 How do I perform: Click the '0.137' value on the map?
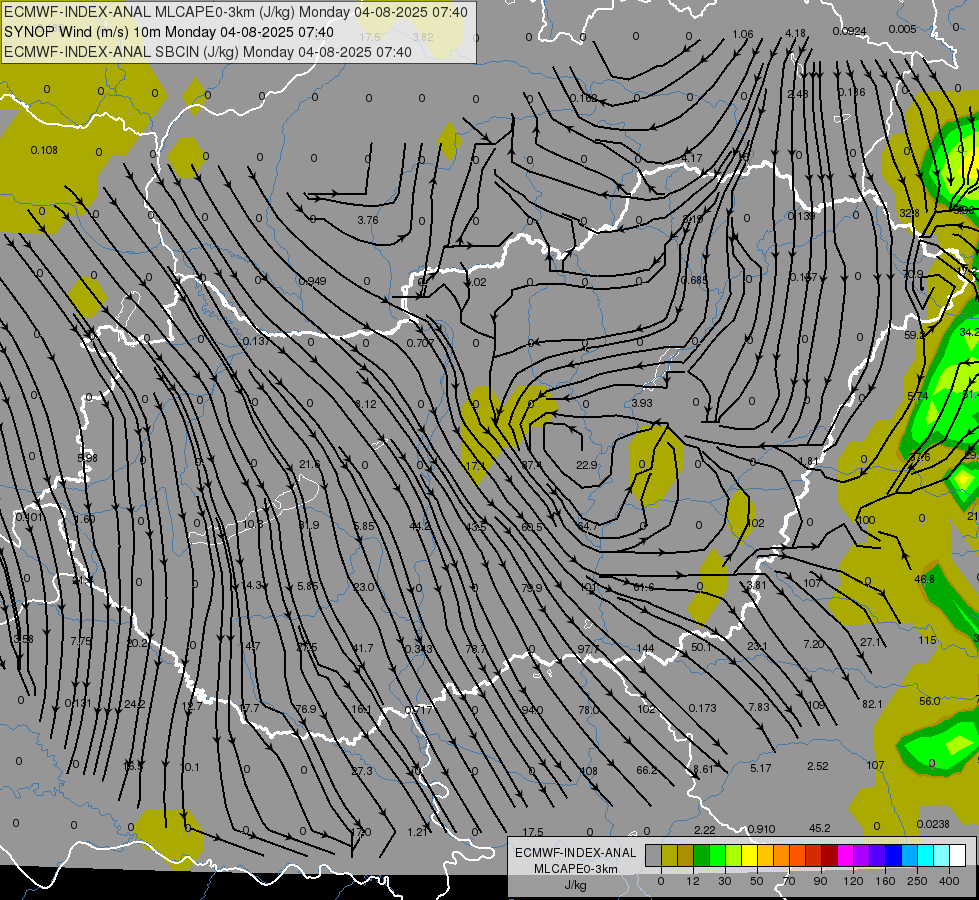(257, 341)
